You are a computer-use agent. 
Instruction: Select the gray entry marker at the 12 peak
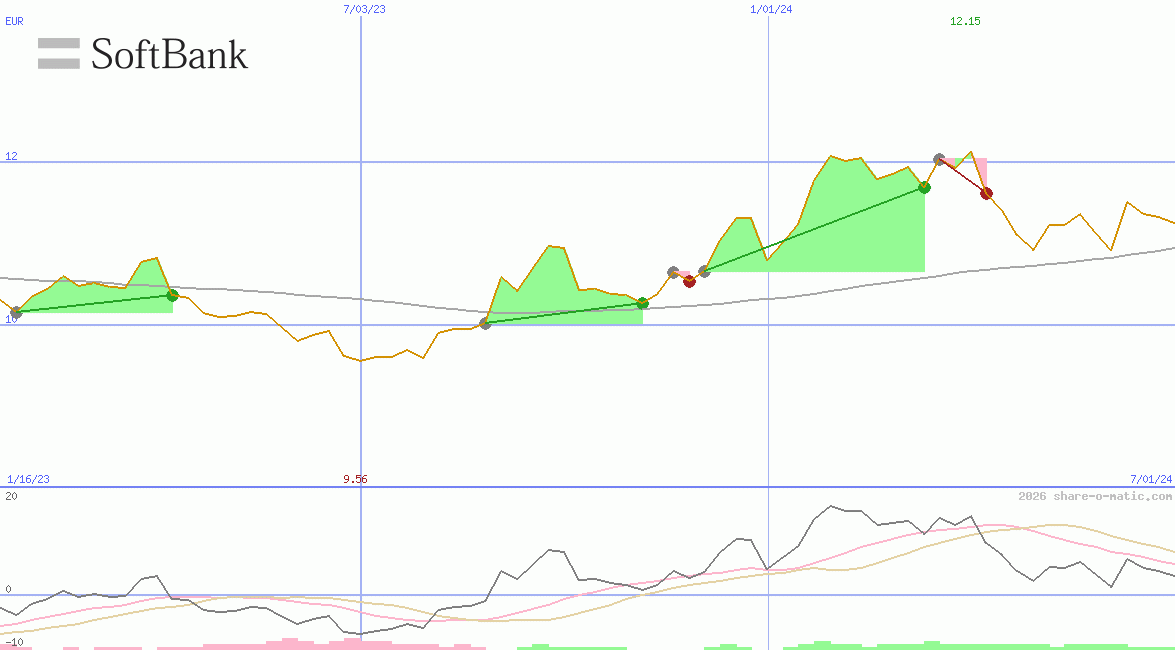939,157
